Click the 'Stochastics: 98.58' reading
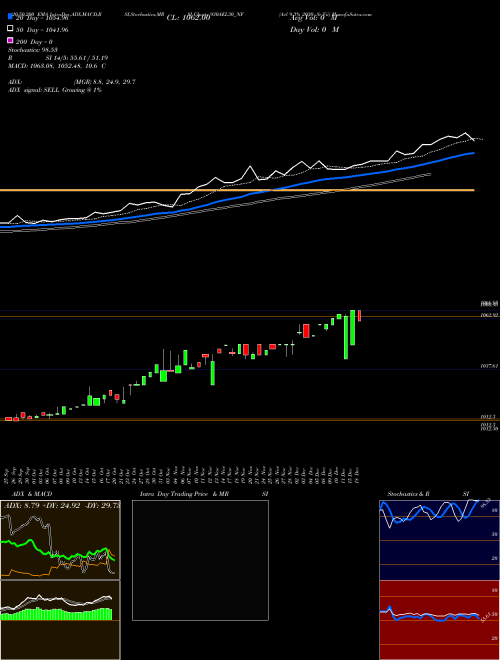500x660 pixels. point(33,50)
